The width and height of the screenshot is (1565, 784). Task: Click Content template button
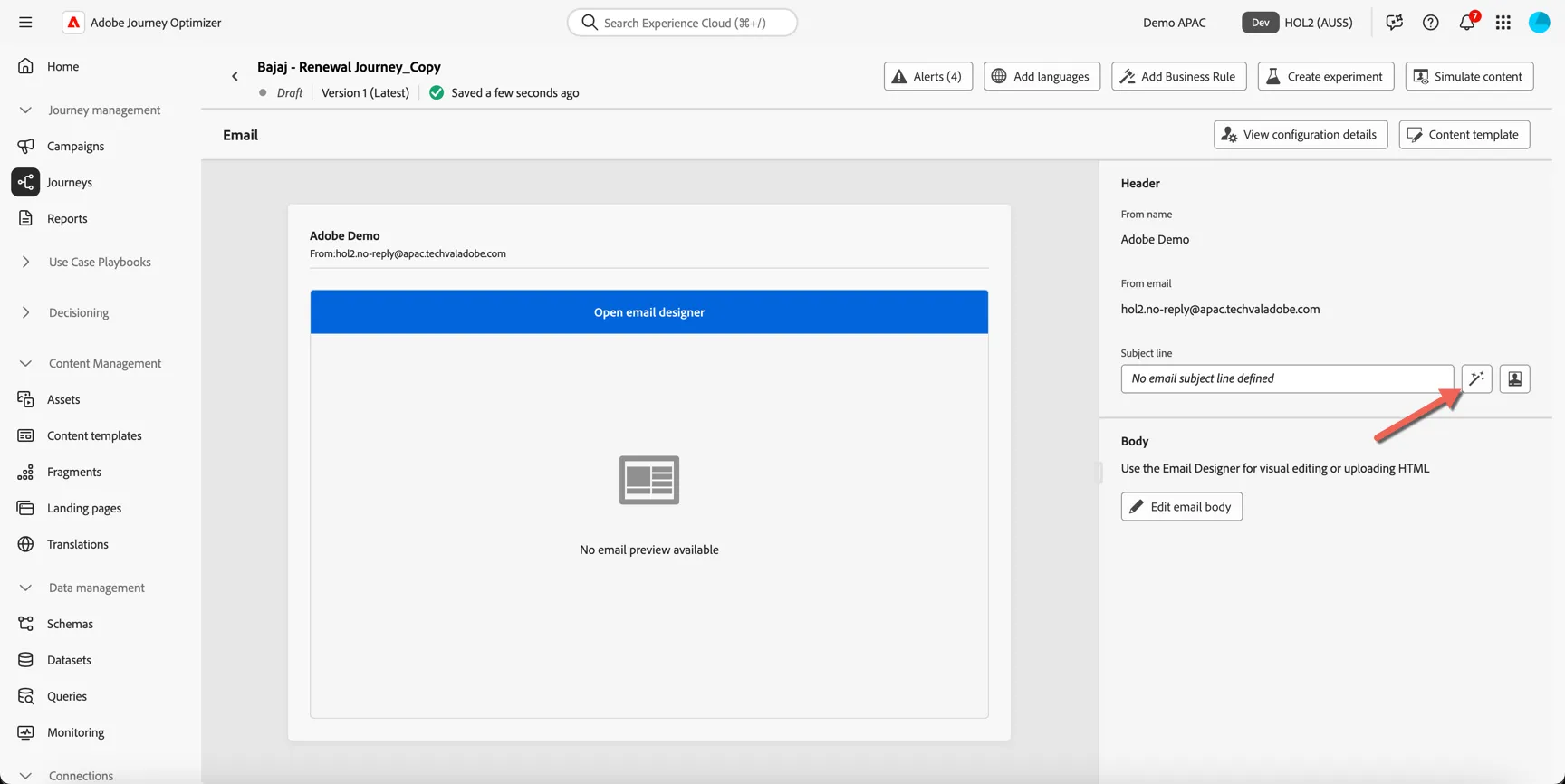1464,134
